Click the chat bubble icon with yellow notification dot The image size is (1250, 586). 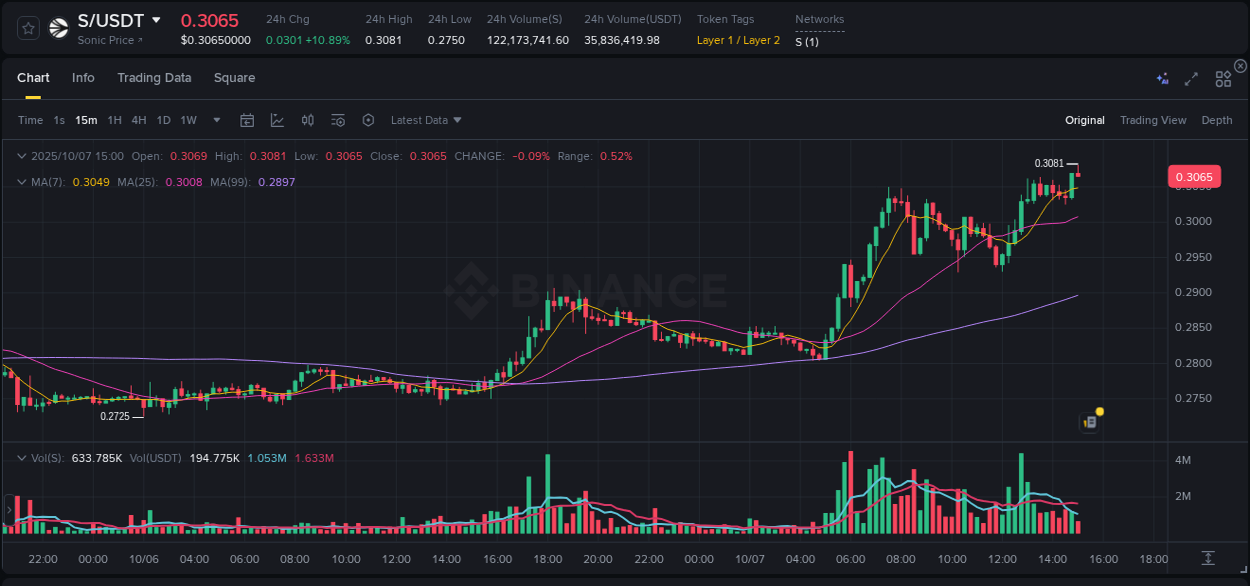click(1089, 422)
